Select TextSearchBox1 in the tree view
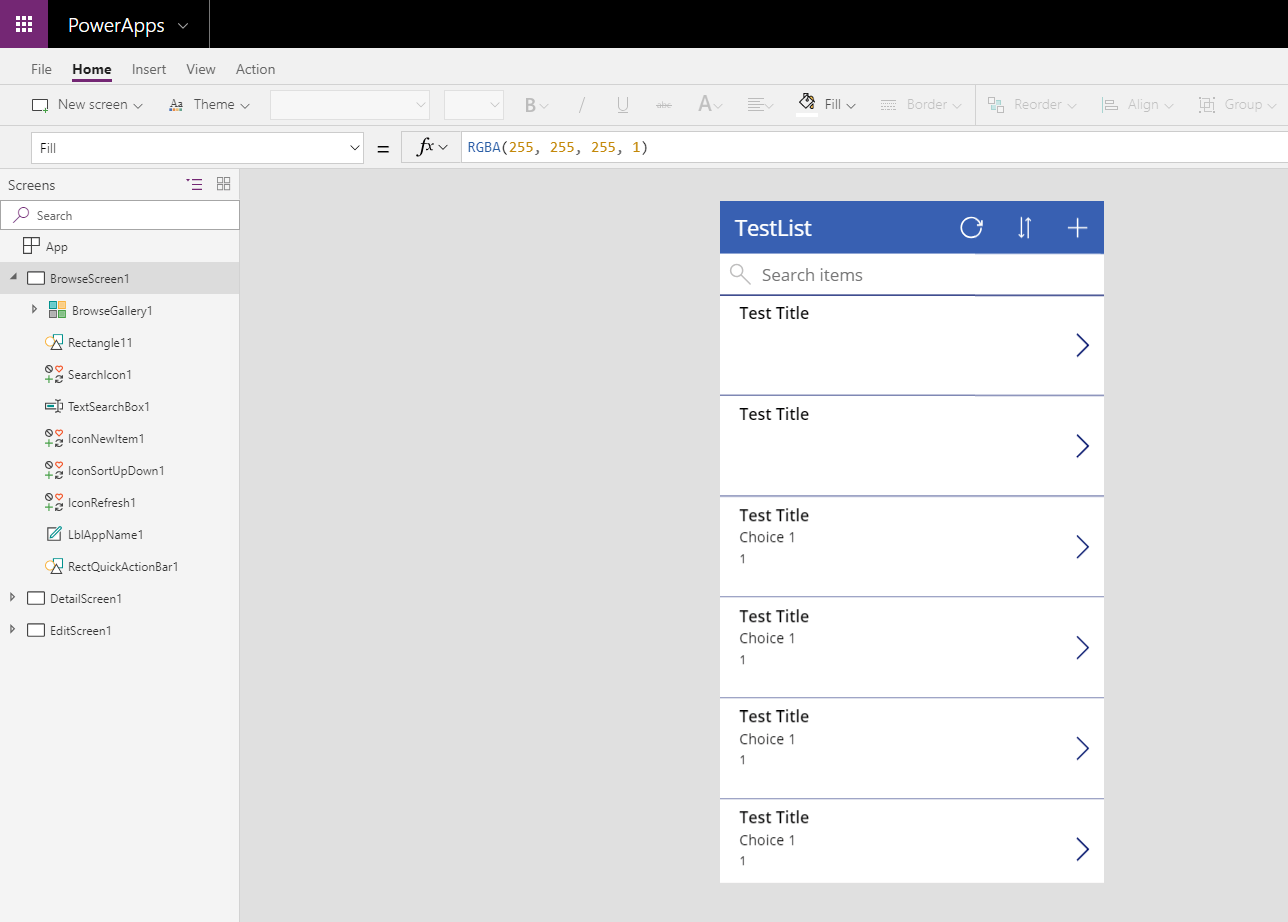This screenshot has width=1288, height=922. (109, 407)
